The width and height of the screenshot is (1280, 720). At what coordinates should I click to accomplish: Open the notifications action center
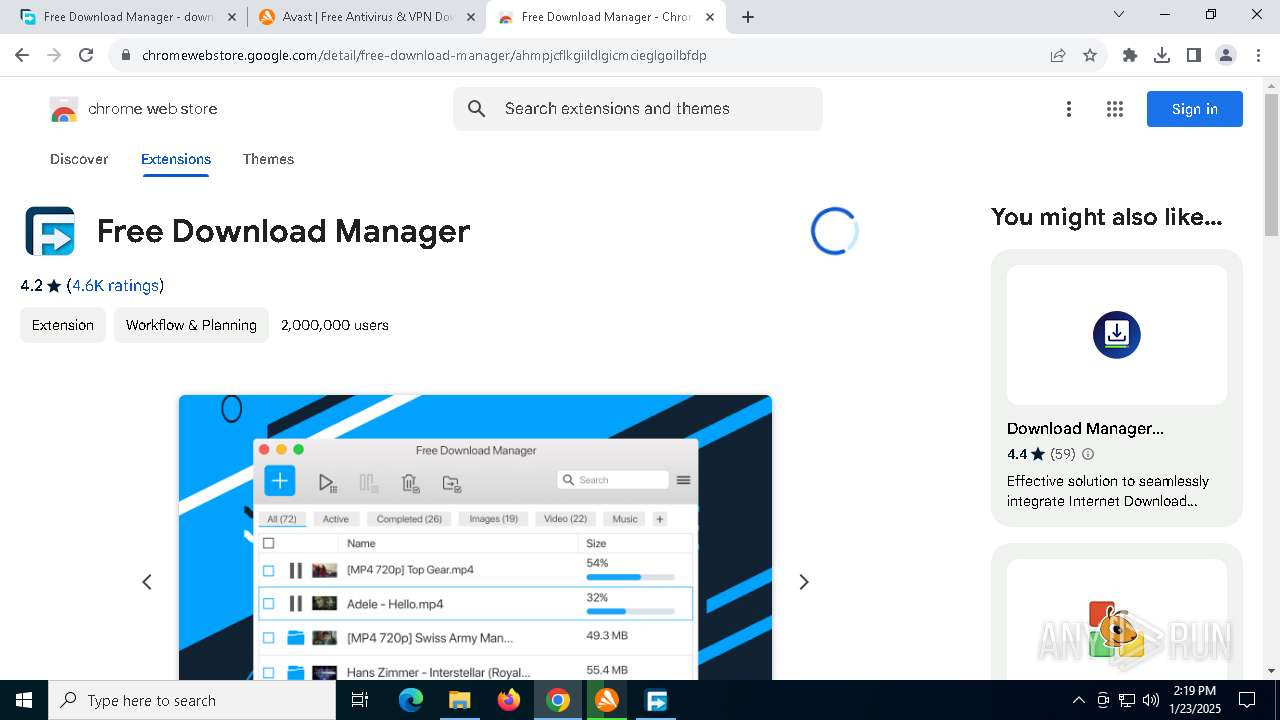pos(1247,700)
